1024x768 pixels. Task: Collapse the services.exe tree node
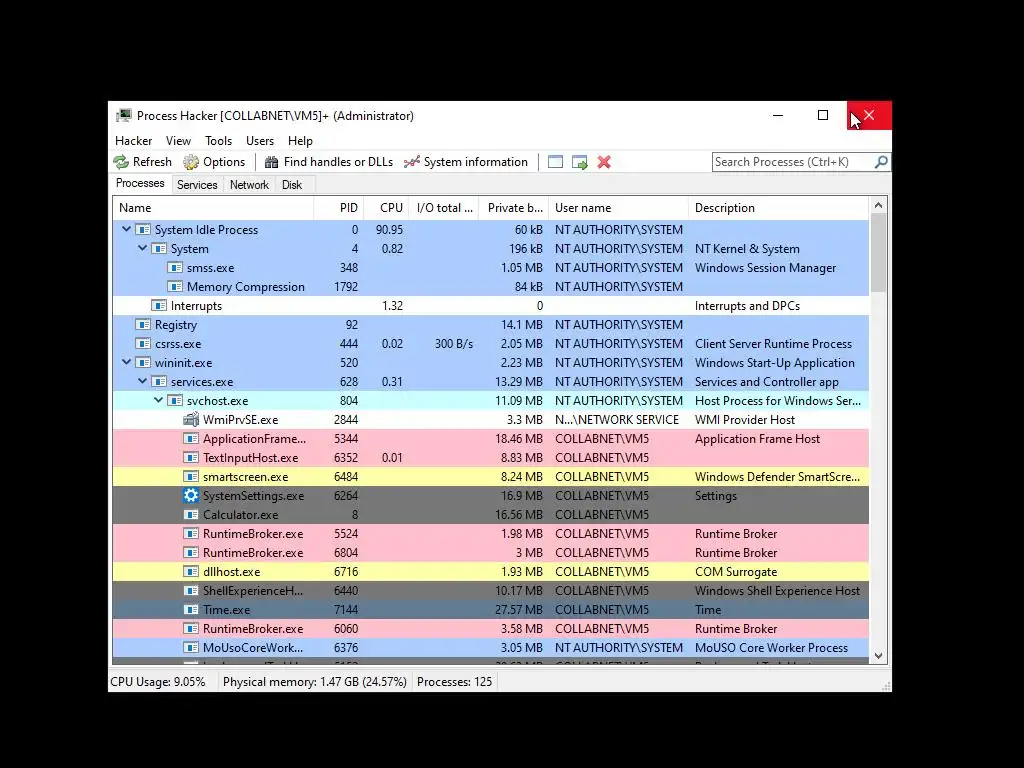point(142,381)
